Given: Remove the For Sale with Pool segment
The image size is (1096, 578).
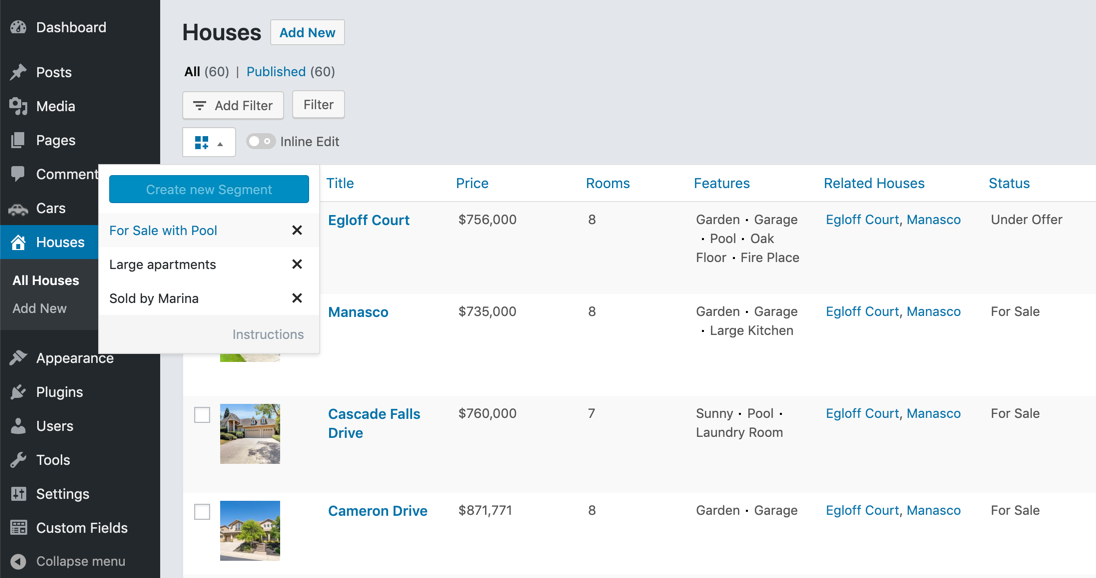Looking at the screenshot, I should click(x=297, y=230).
